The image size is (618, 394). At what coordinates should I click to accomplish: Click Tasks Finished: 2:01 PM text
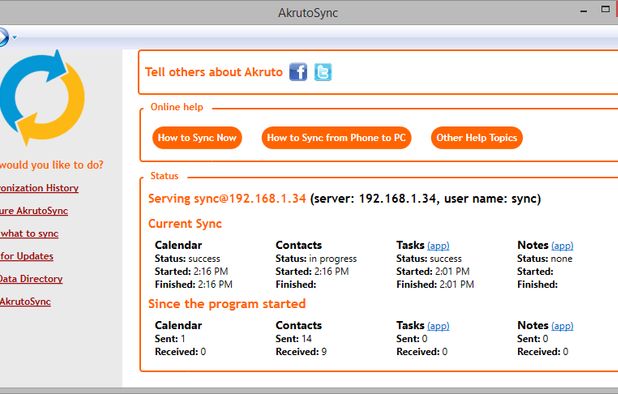(435, 284)
